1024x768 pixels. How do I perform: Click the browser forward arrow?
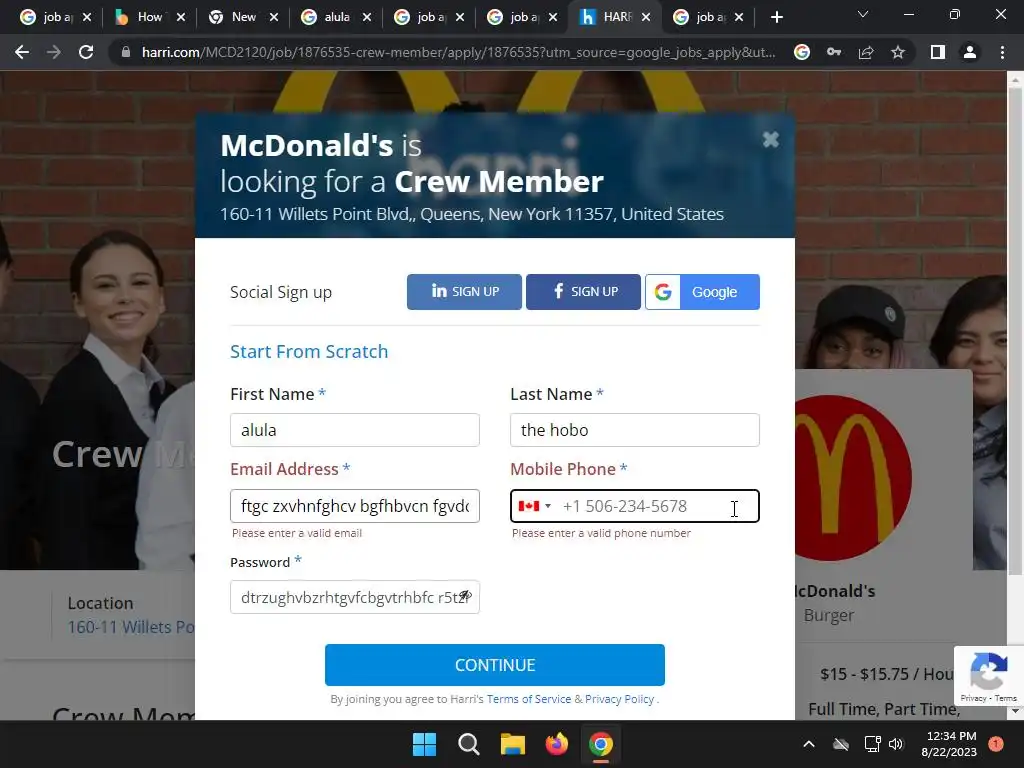54,52
